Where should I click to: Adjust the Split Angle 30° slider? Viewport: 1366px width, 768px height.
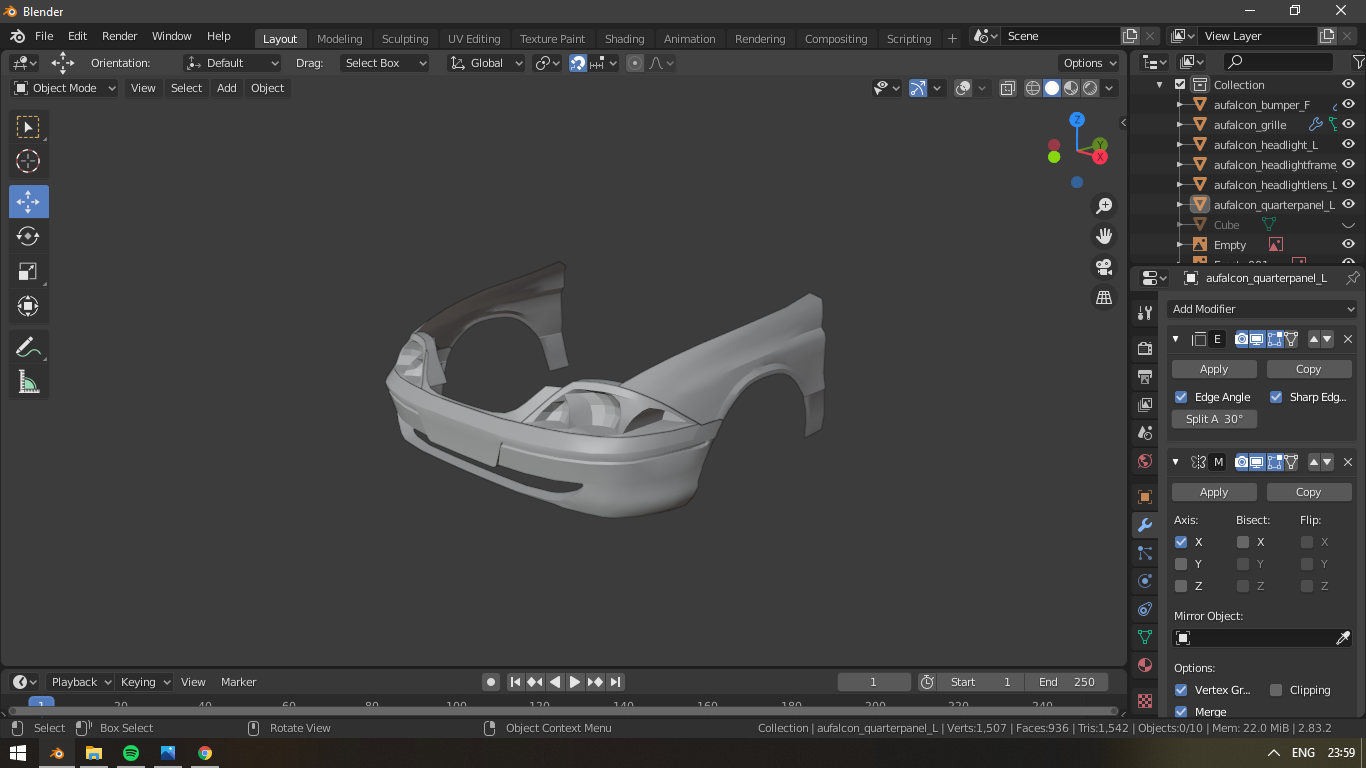tap(1214, 419)
